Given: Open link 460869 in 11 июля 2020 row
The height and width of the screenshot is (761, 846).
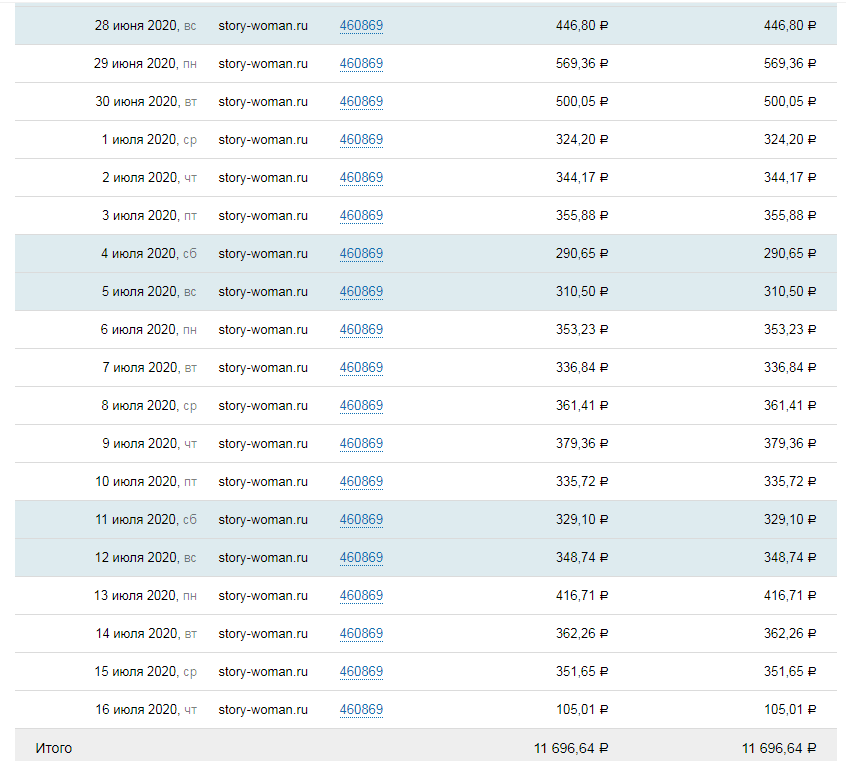Looking at the screenshot, I should (361, 520).
